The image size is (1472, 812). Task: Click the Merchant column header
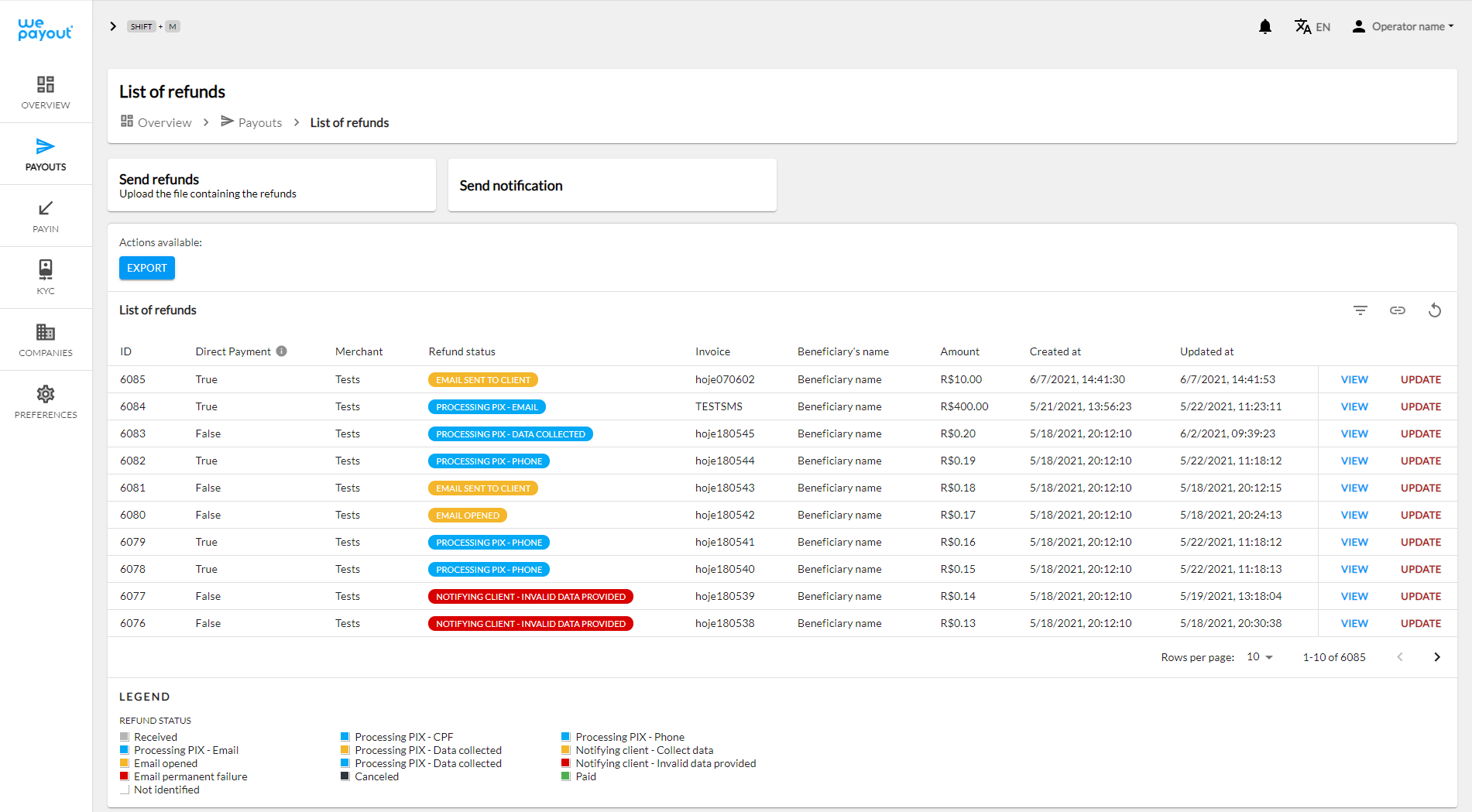click(x=359, y=351)
